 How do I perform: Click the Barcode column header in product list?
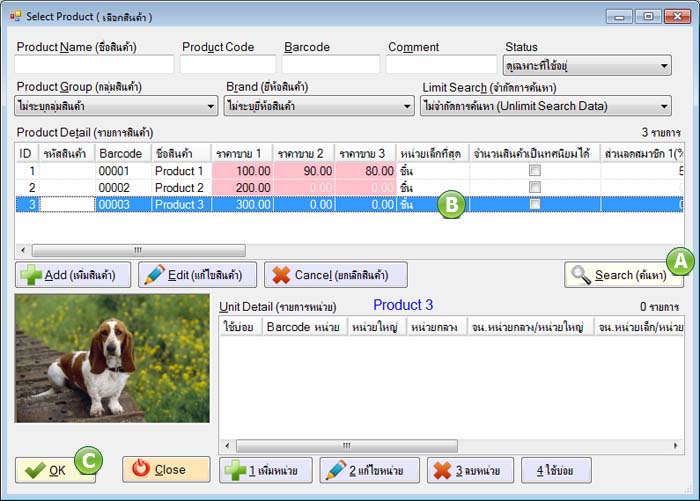click(x=120, y=153)
